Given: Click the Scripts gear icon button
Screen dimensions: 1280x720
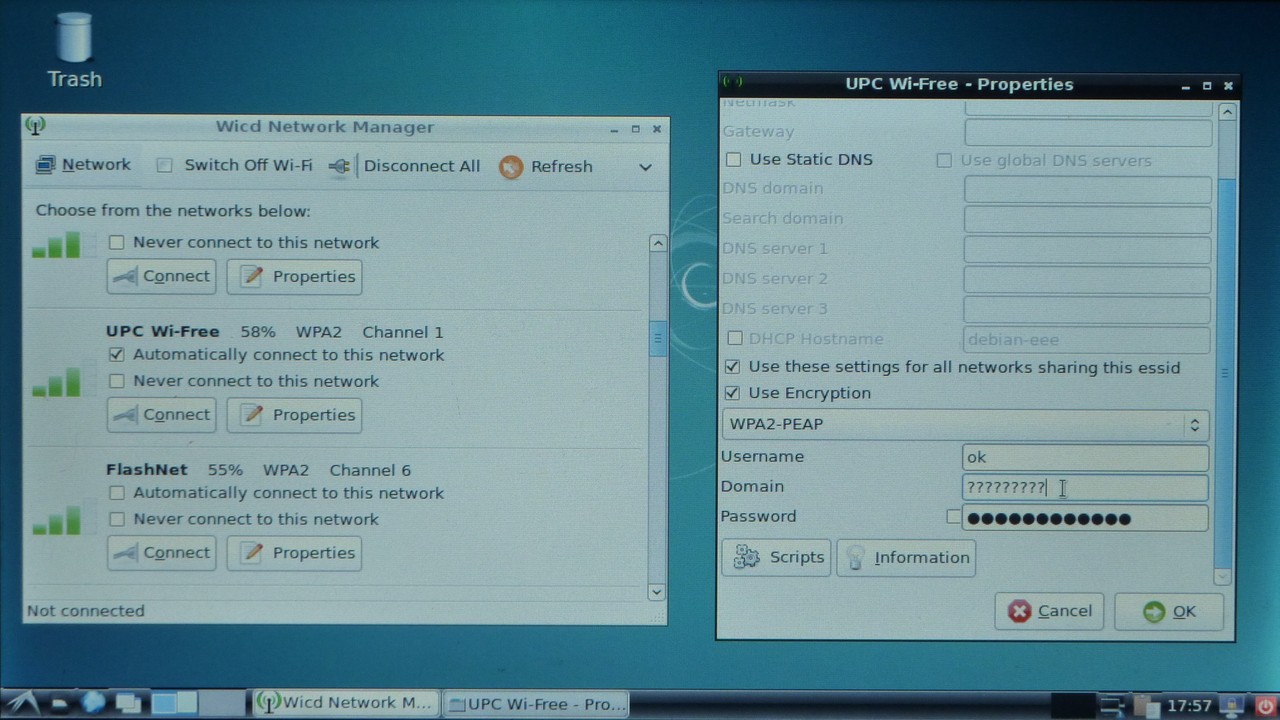Looking at the screenshot, I should point(776,558).
